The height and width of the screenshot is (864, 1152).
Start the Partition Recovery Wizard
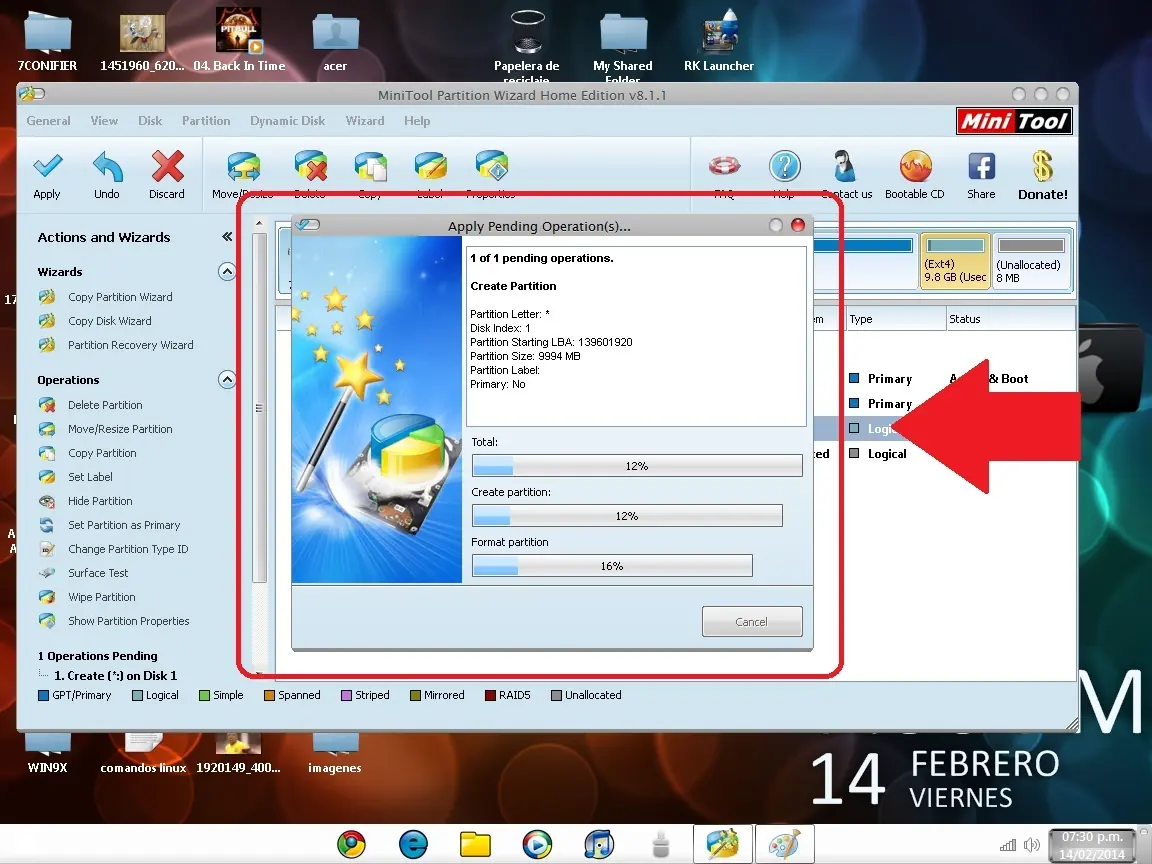pos(131,345)
